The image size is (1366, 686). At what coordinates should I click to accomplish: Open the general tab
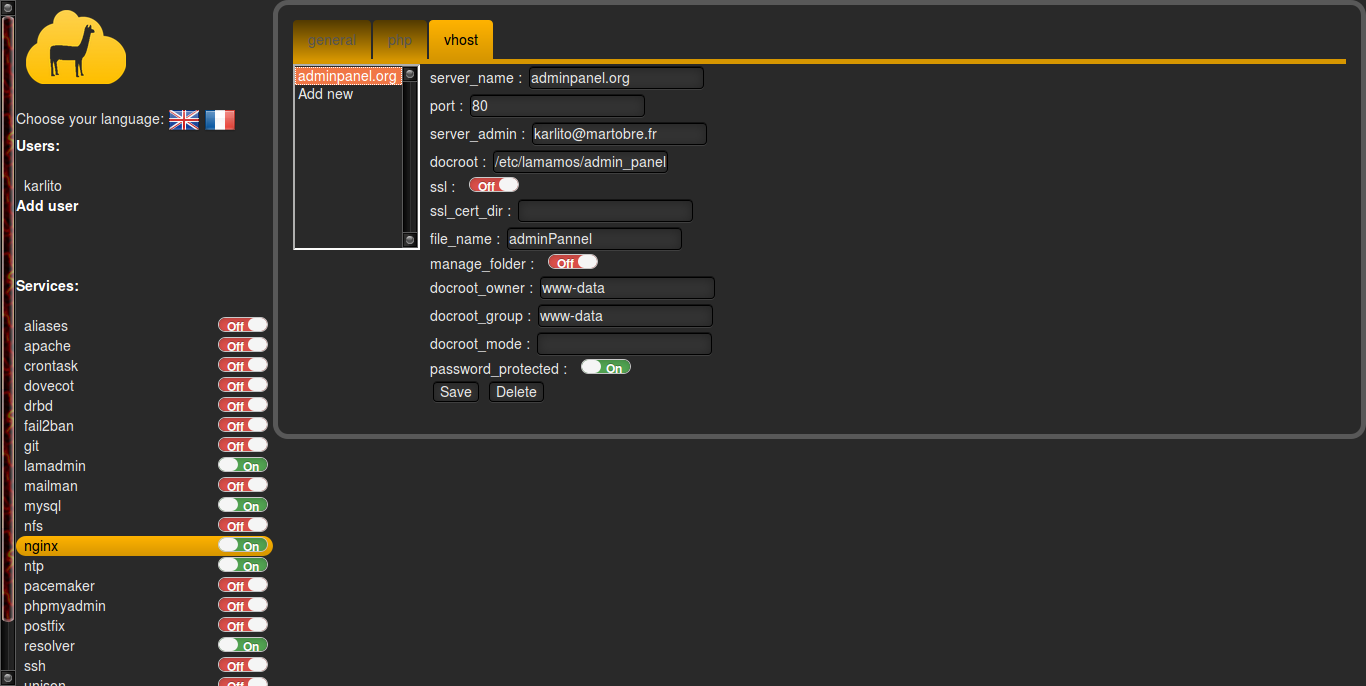pyautogui.click(x=332, y=40)
